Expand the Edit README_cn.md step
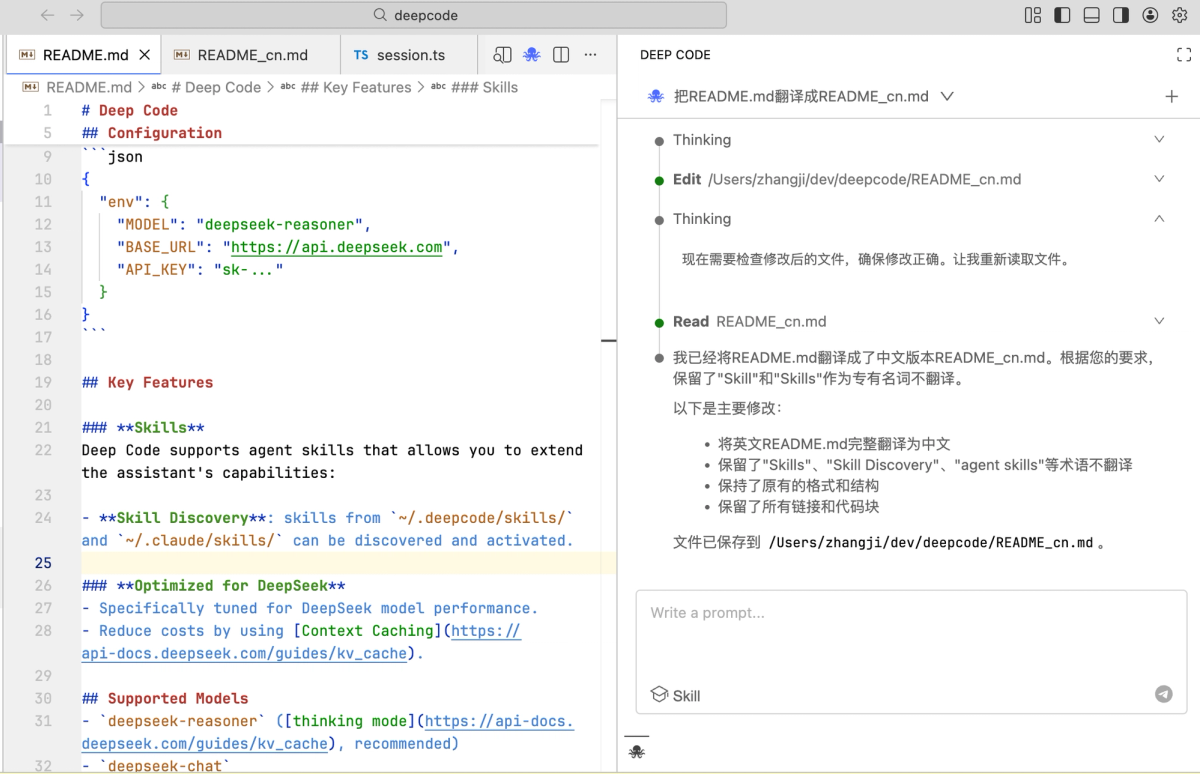 pyautogui.click(x=1159, y=179)
